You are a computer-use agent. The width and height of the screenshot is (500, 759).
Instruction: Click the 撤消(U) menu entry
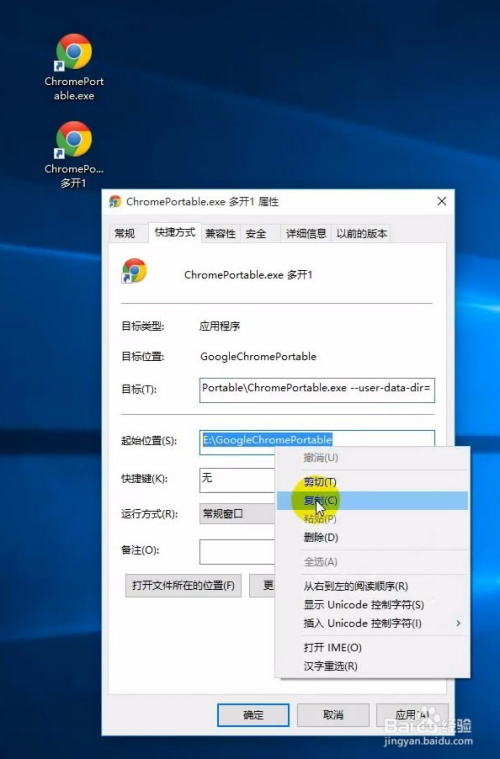pyautogui.click(x=372, y=457)
